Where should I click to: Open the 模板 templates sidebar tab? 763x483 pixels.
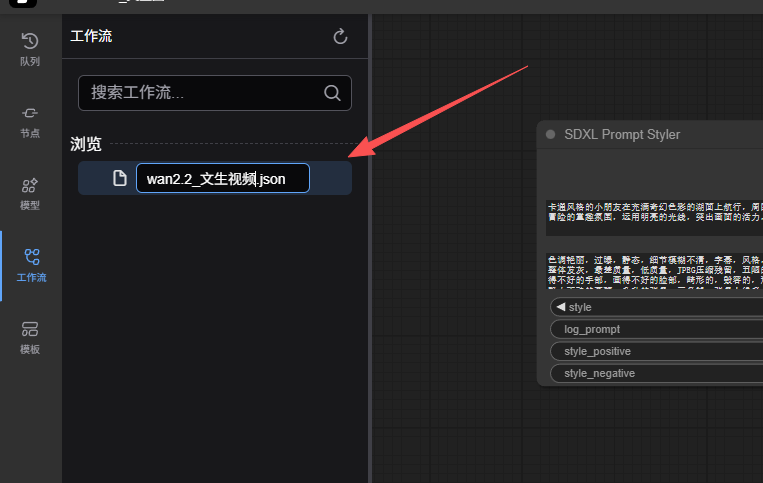(x=30, y=336)
